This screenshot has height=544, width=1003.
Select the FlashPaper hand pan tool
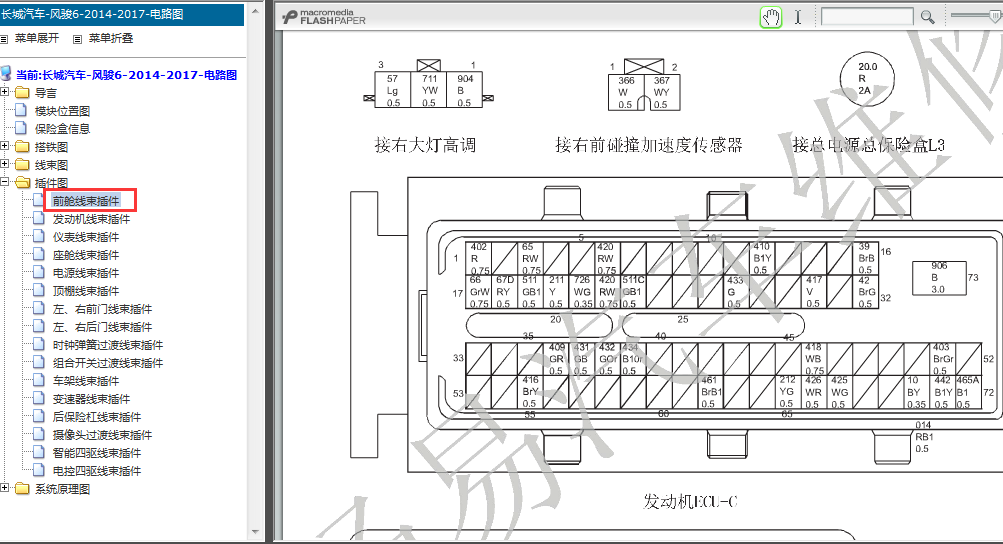(771, 17)
